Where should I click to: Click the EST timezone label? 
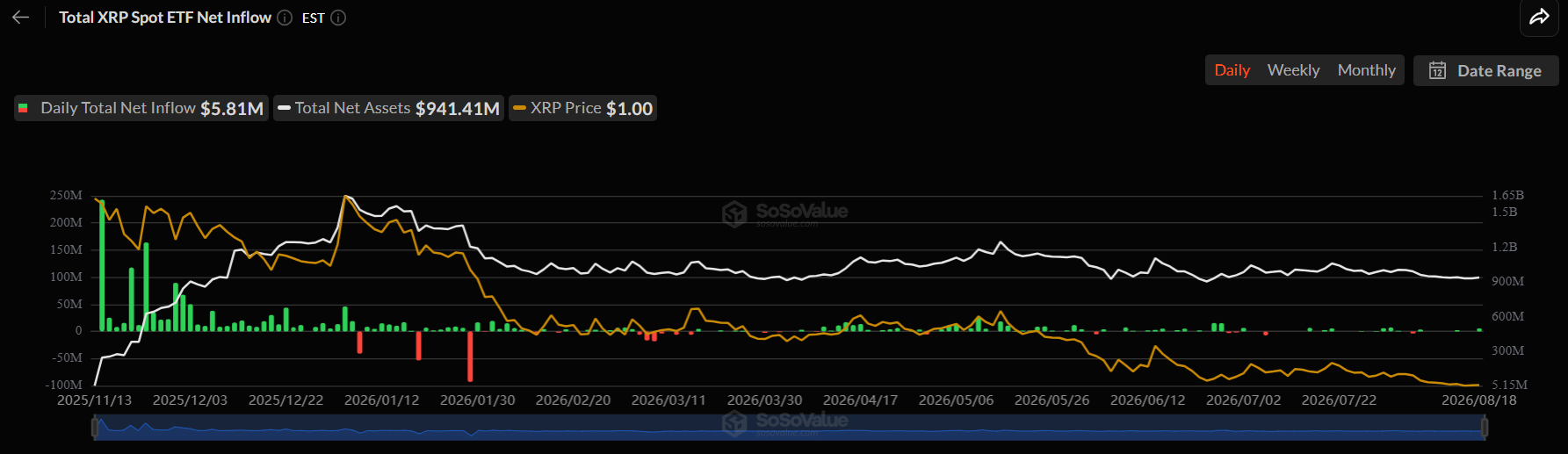coord(313,18)
